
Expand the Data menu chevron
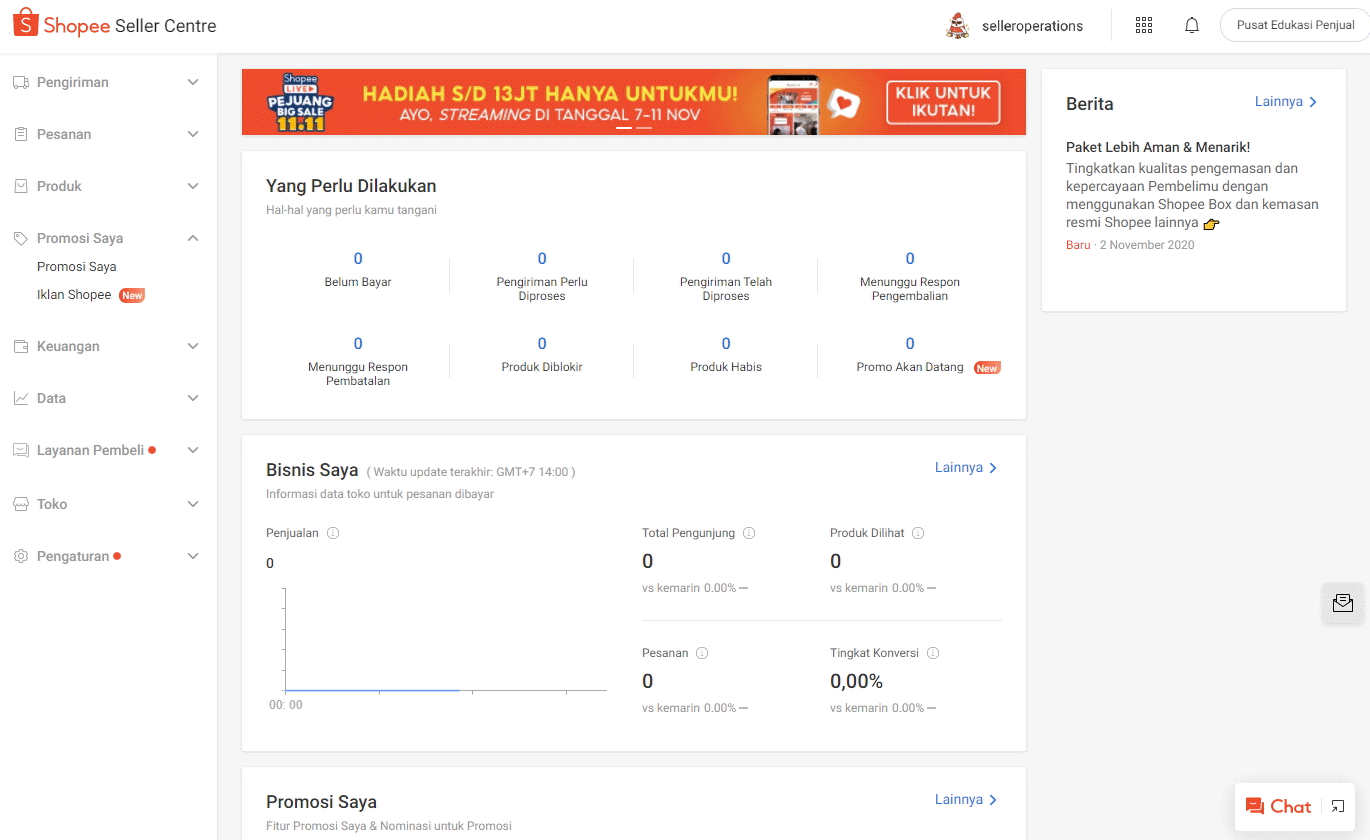[193, 398]
